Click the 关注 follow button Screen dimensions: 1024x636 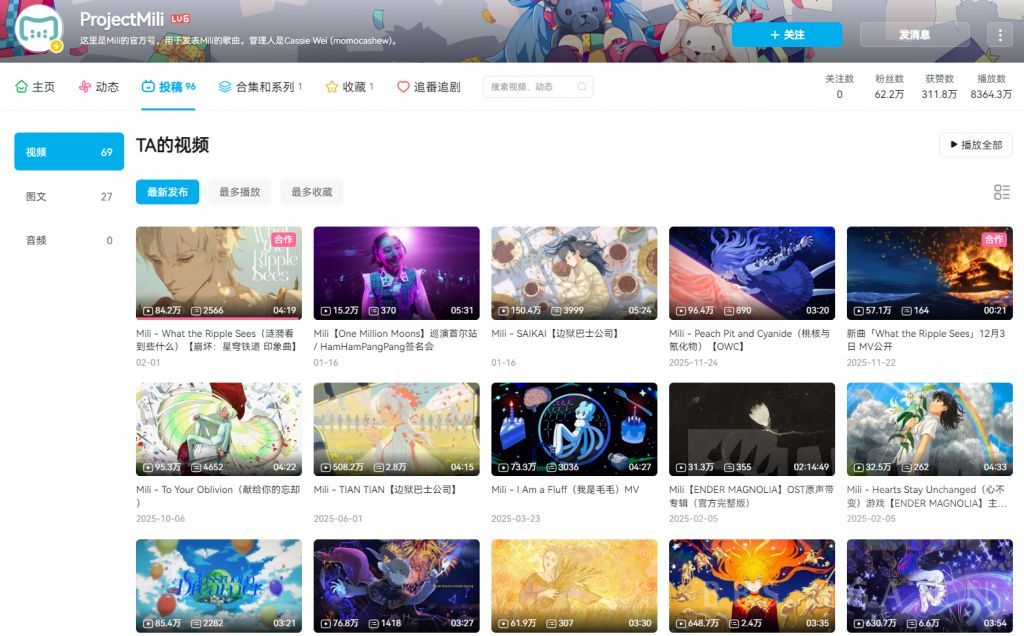pos(787,35)
